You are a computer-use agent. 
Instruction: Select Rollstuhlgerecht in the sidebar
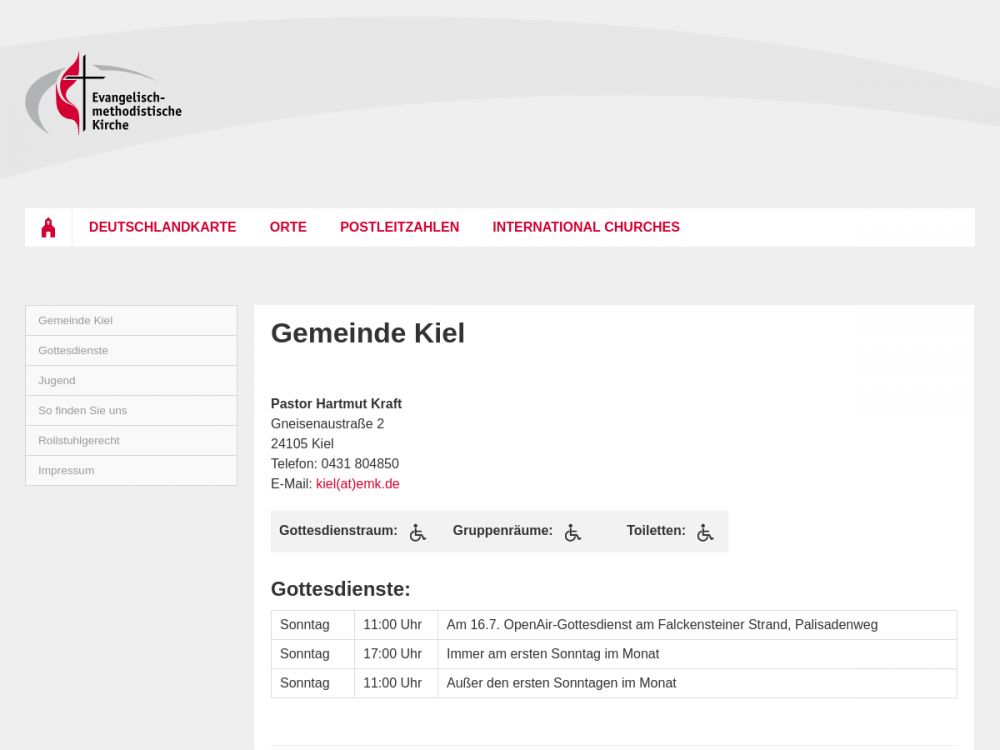click(x=79, y=441)
